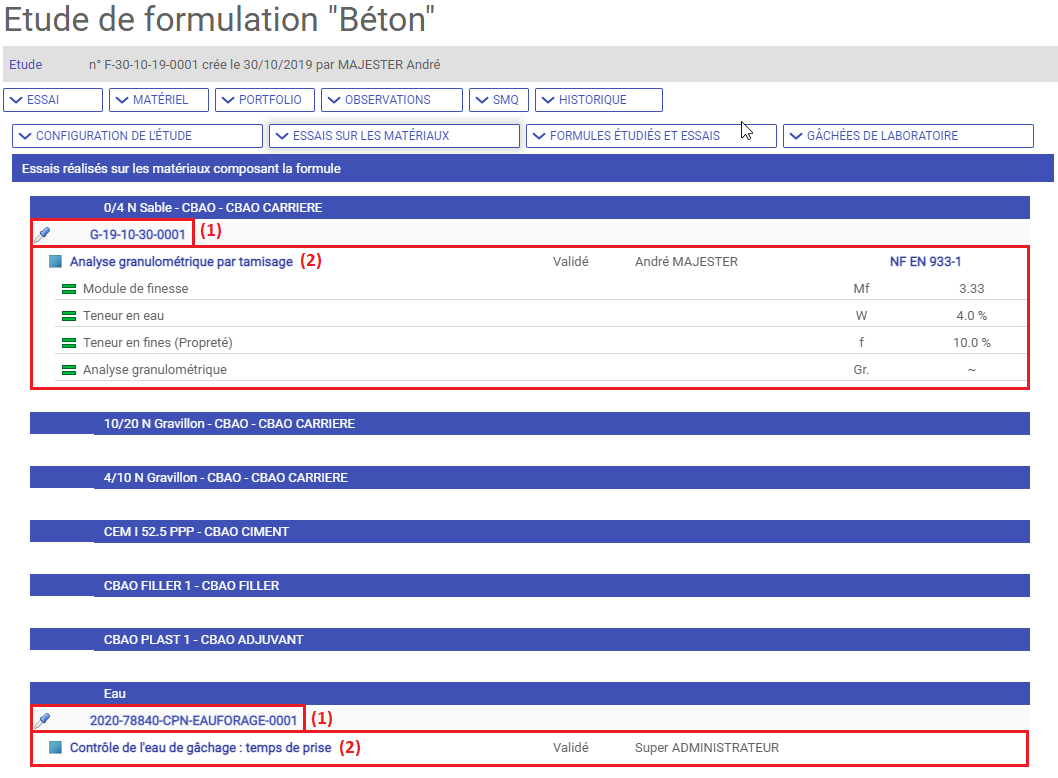
Task: Click Validé status of granulométrique test
Action: [570, 261]
